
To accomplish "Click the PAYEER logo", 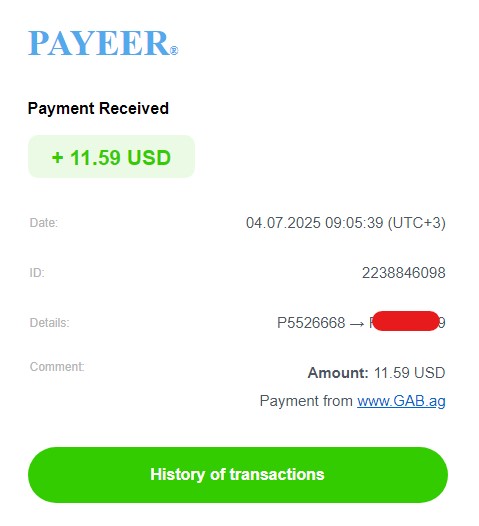I will (103, 43).
